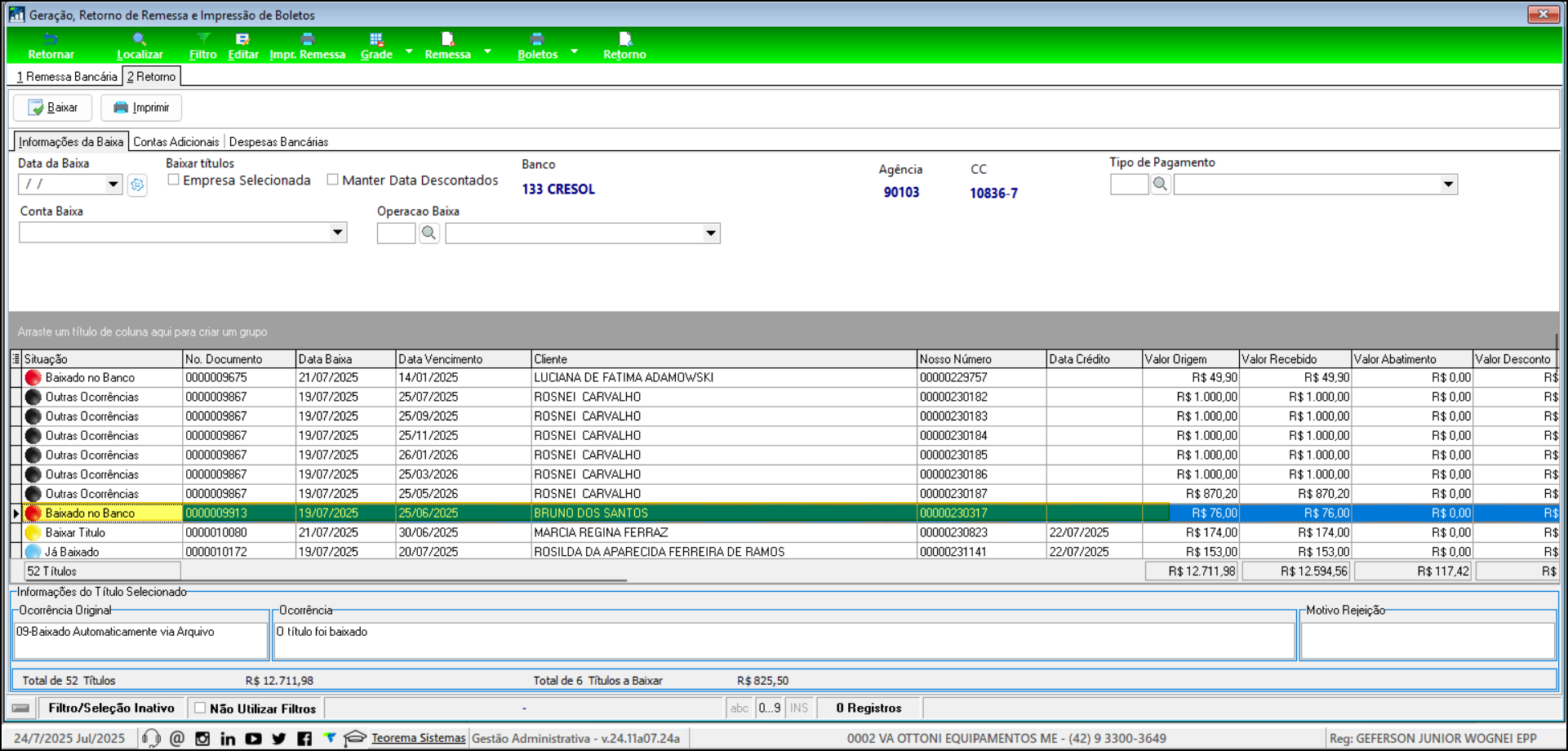Open the Despesas Bancárias tab
Screen dimensions: 1568x751
point(278,142)
